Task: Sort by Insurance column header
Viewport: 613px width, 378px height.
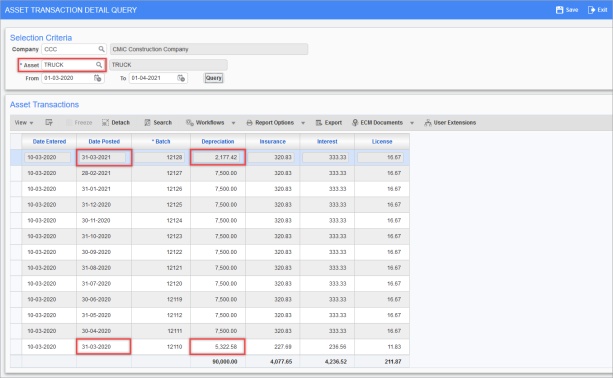Action: (272, 142)
